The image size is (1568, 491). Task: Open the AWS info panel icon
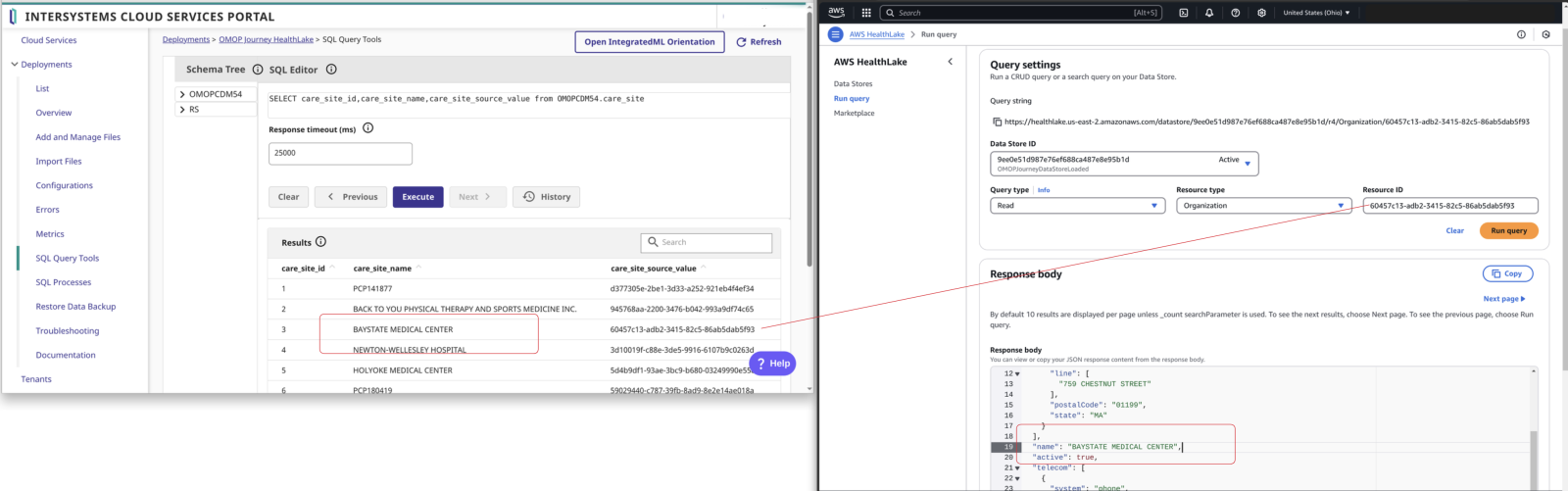pos(1521,34)
